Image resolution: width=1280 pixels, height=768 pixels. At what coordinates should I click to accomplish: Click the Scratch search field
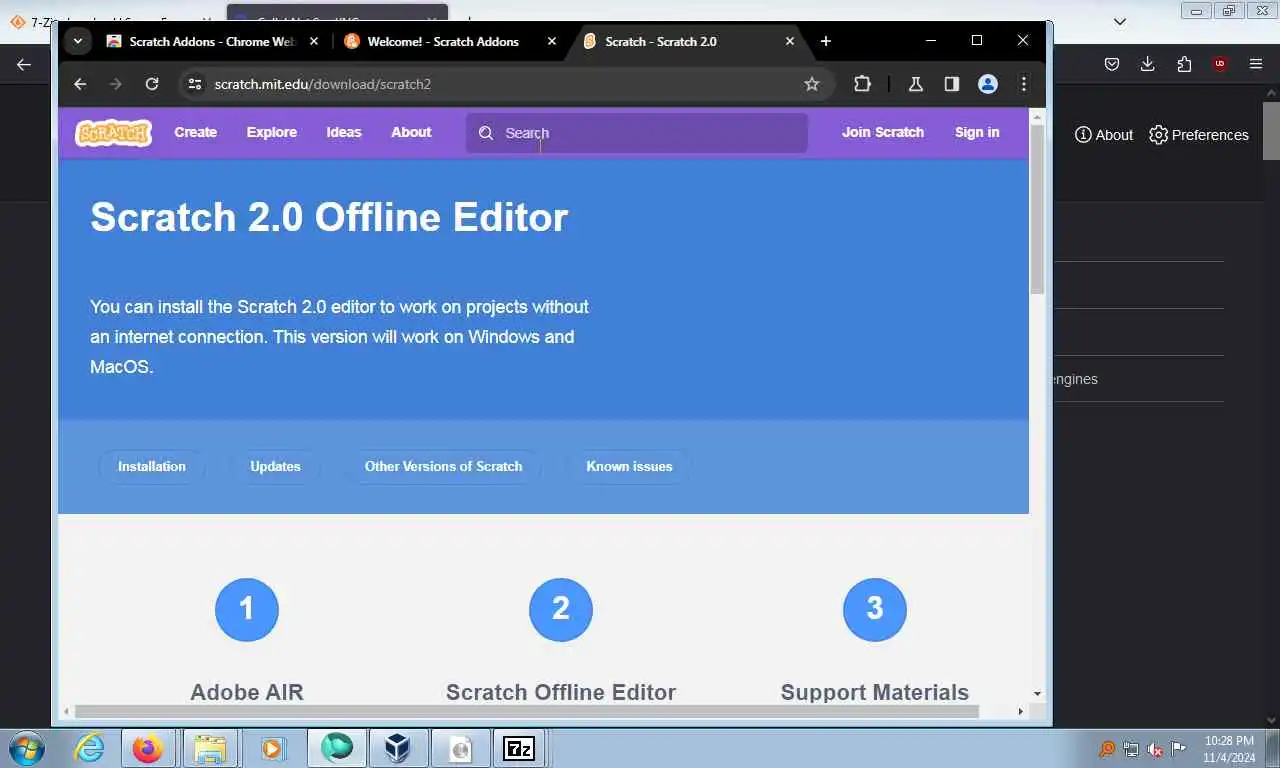[637, 133]
